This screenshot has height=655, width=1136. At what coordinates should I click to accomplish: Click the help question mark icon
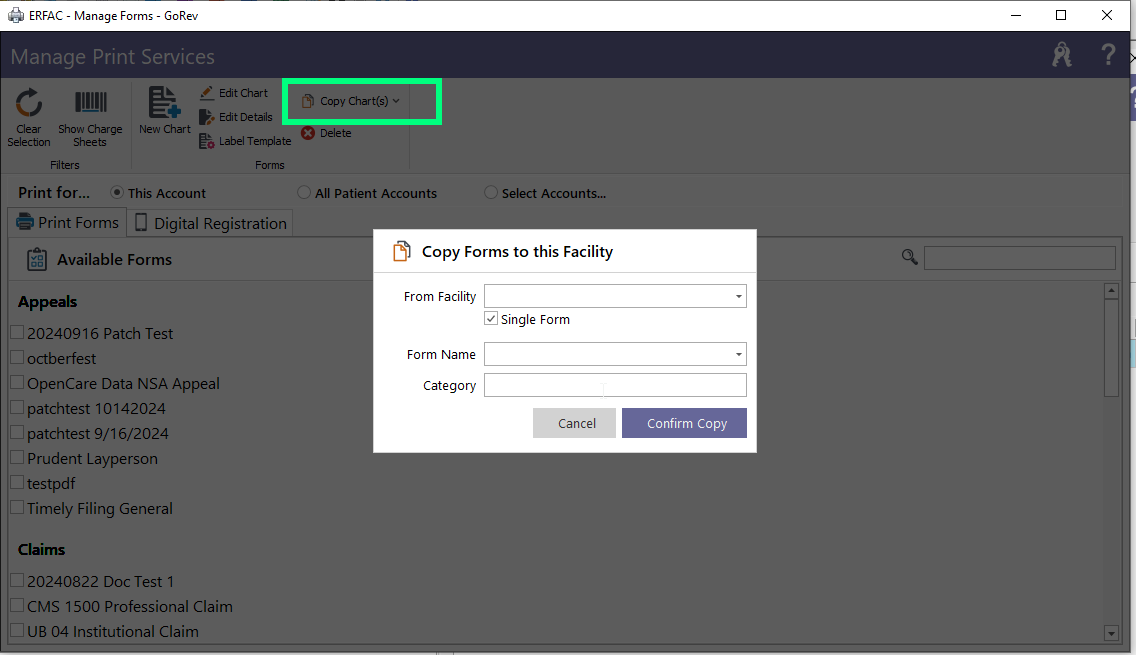point(1108,55)
